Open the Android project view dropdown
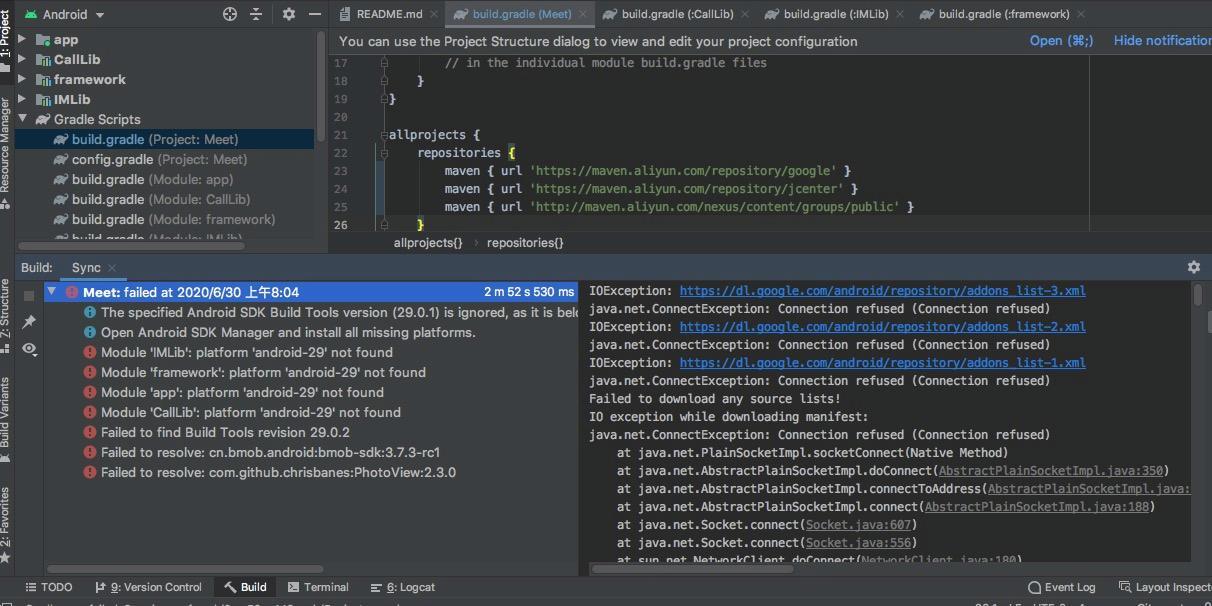 (65, 14)
